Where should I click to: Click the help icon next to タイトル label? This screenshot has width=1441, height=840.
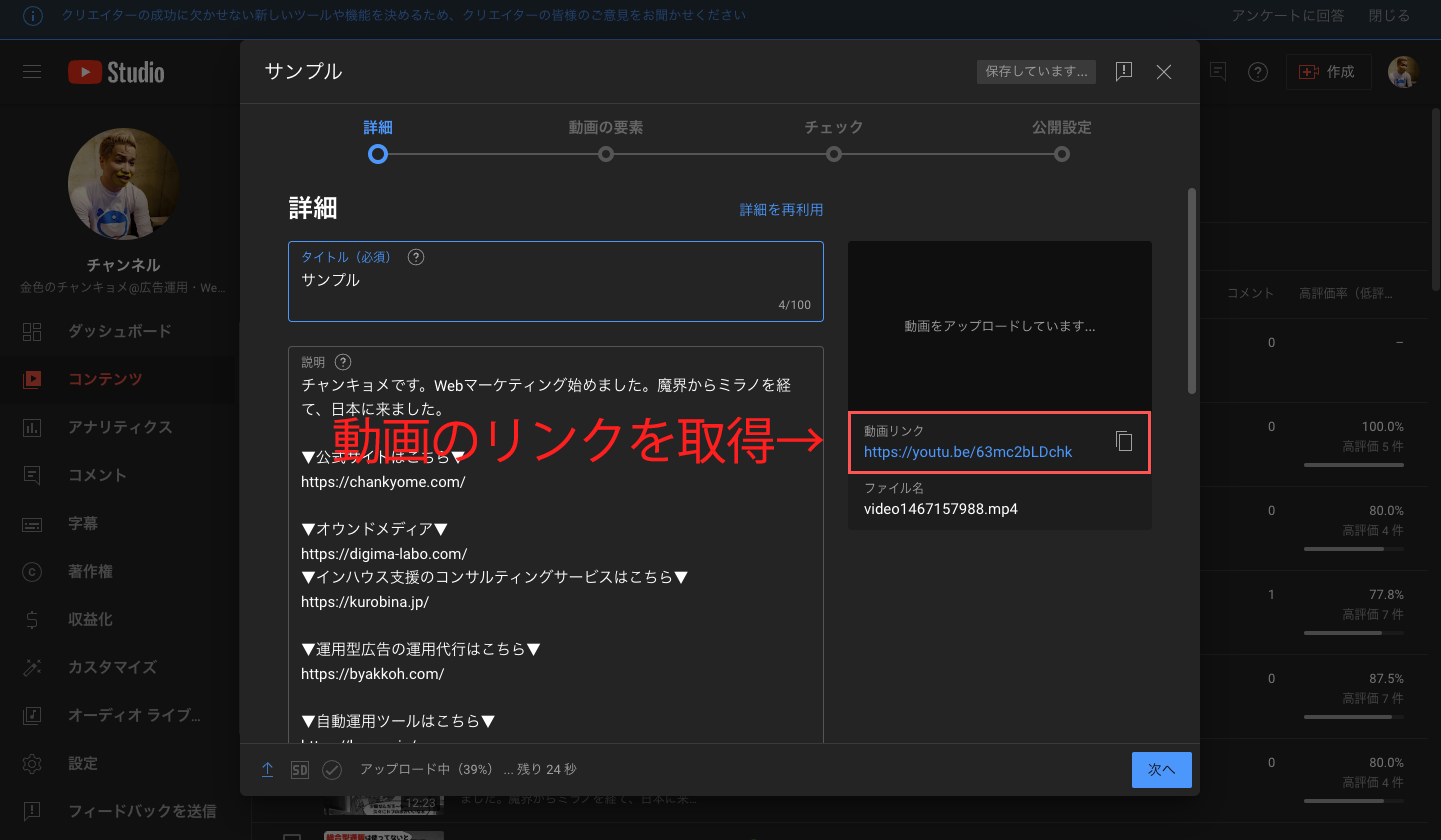[417, 257]
